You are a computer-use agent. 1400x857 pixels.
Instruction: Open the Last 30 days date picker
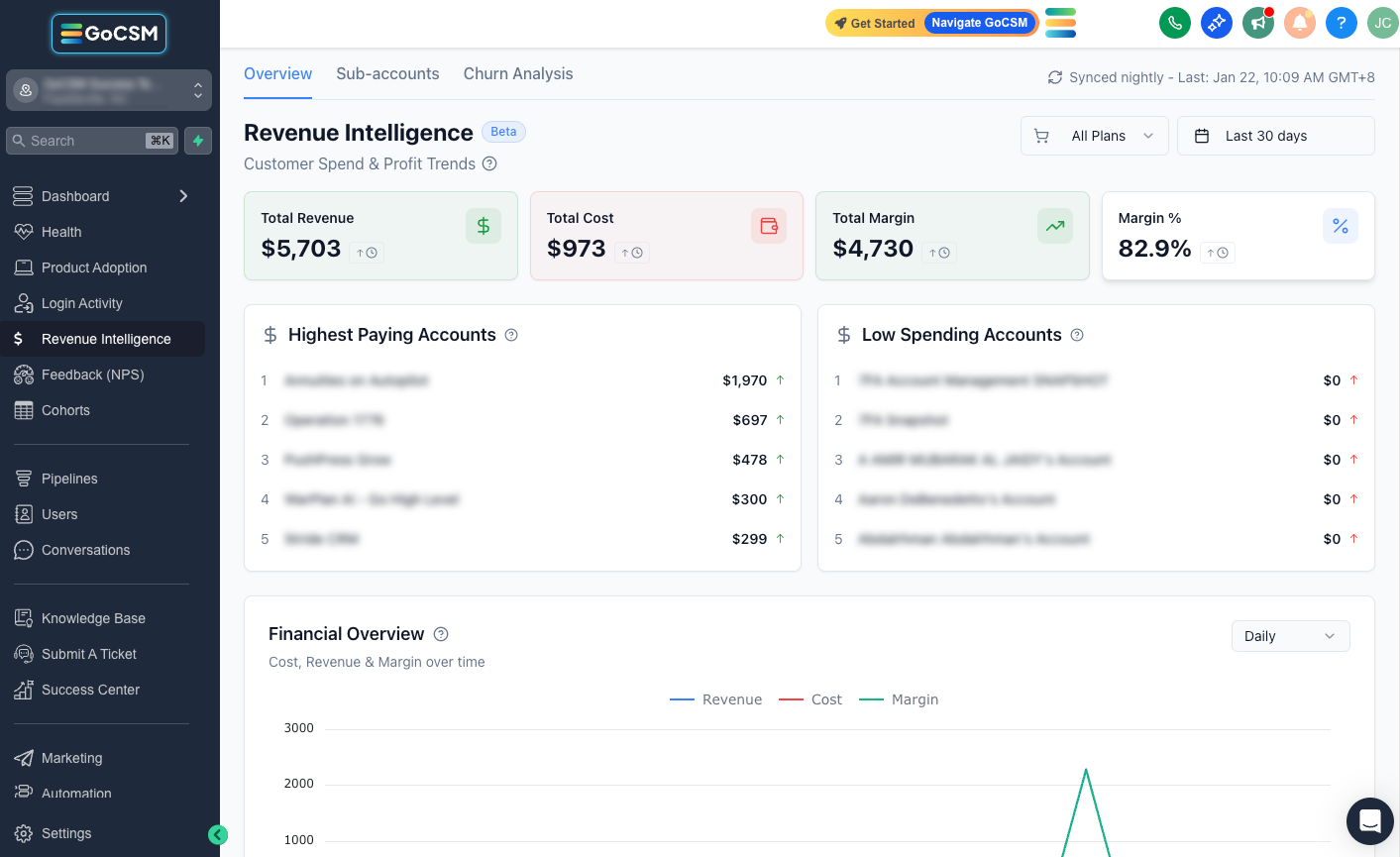tap(1276, 136)
